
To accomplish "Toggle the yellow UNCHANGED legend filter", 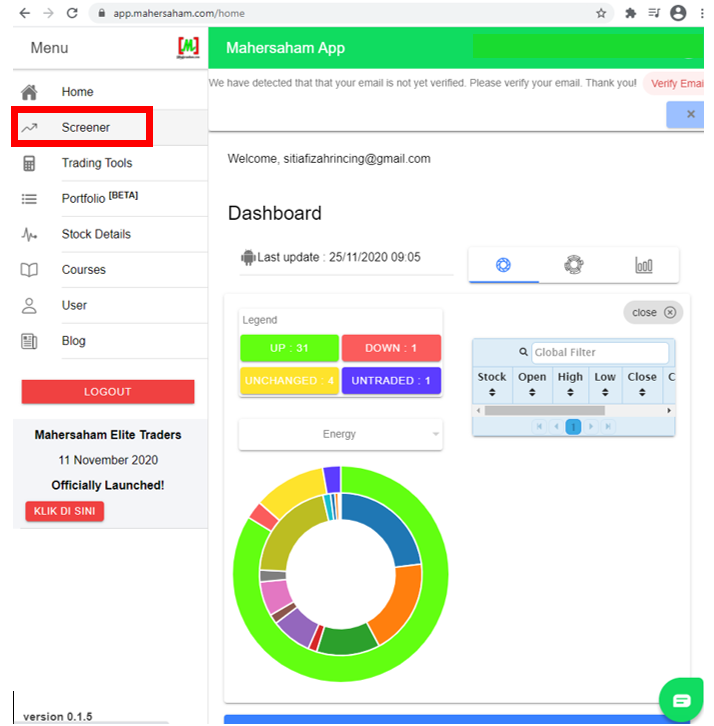I will click(x=289, y=381).
